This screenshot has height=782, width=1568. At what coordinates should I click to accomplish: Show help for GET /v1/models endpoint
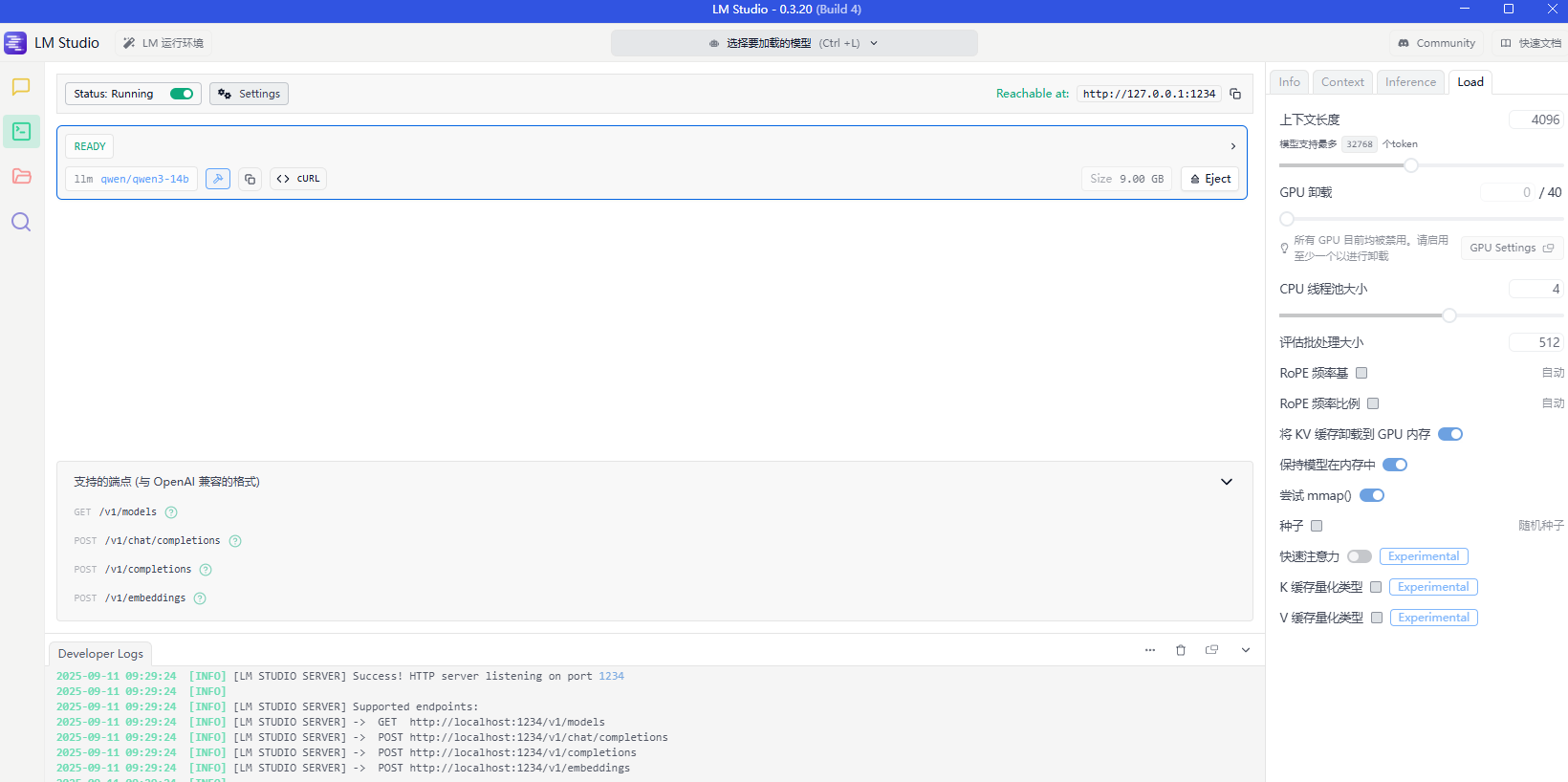(x=171, y=512)
